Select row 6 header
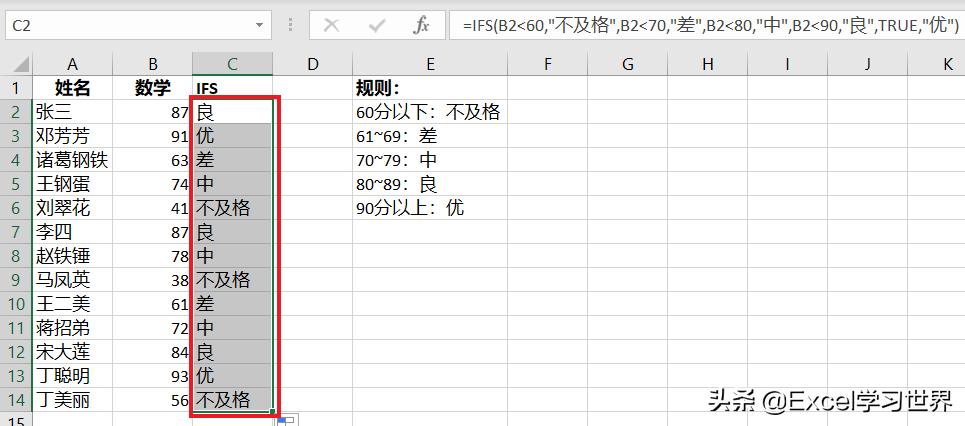965x426 pixels. coord(16,208)
